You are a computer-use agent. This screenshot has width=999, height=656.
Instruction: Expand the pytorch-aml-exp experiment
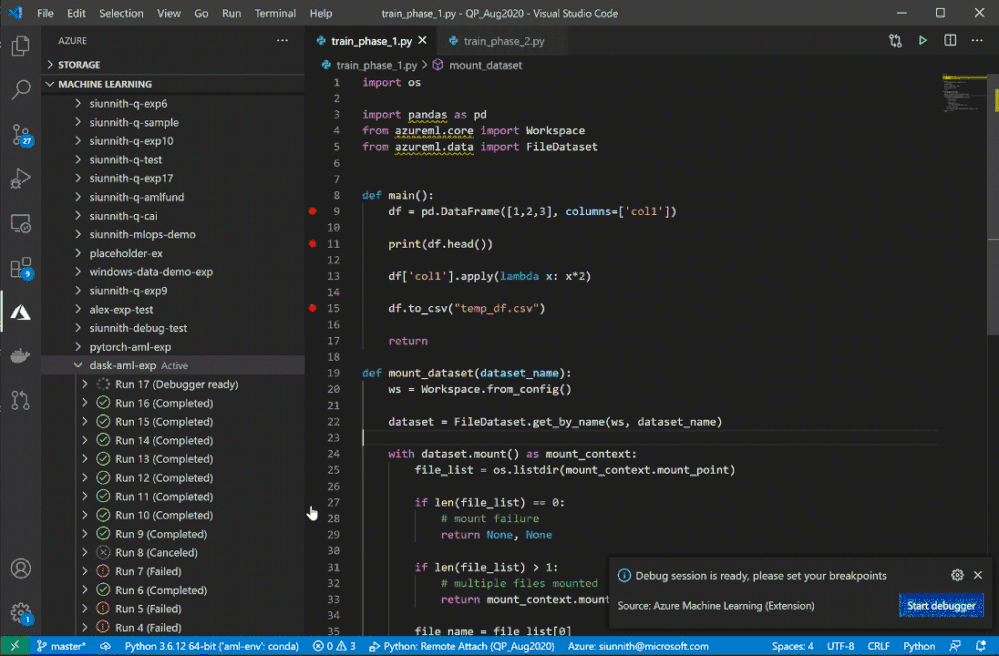78,347
